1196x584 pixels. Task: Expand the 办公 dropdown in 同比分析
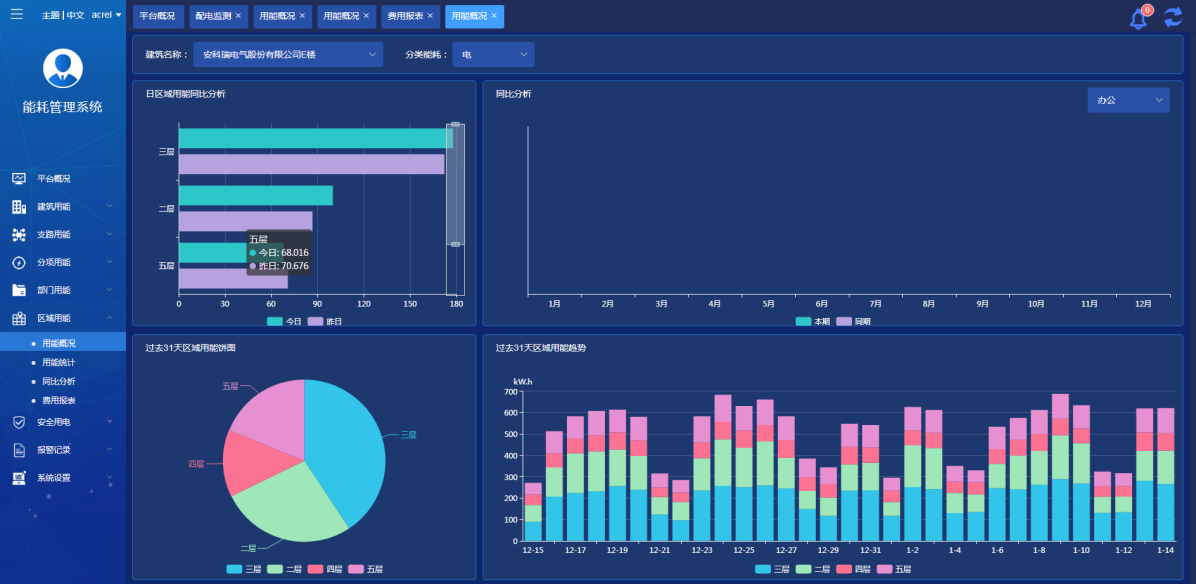tap(1128, 100)
